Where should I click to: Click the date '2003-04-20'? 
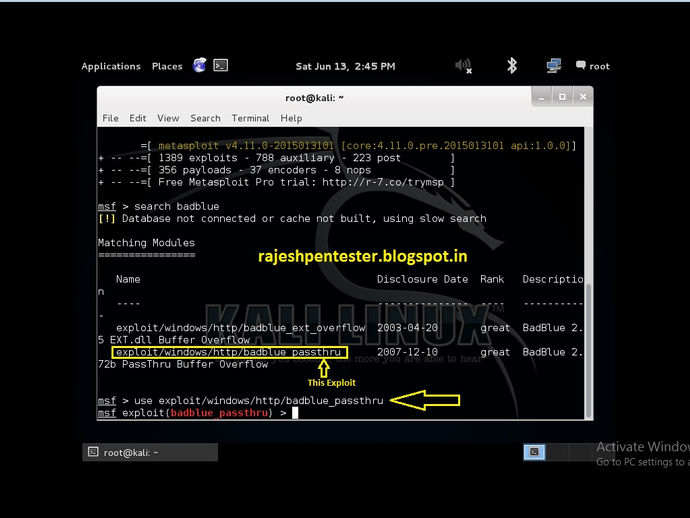pos(407,328)
